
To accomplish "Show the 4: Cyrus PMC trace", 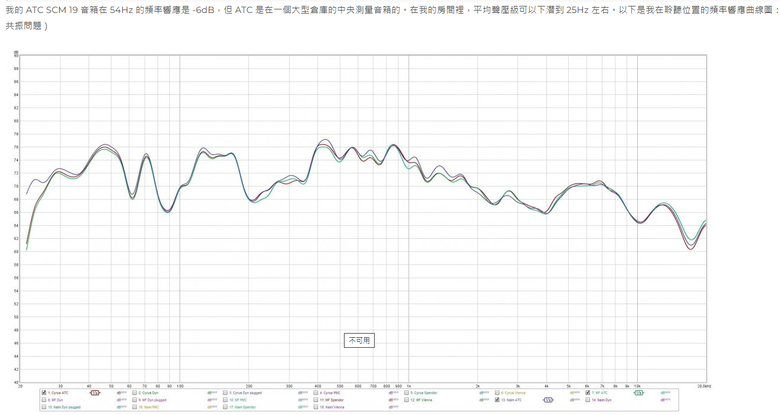I will (316, 393).
